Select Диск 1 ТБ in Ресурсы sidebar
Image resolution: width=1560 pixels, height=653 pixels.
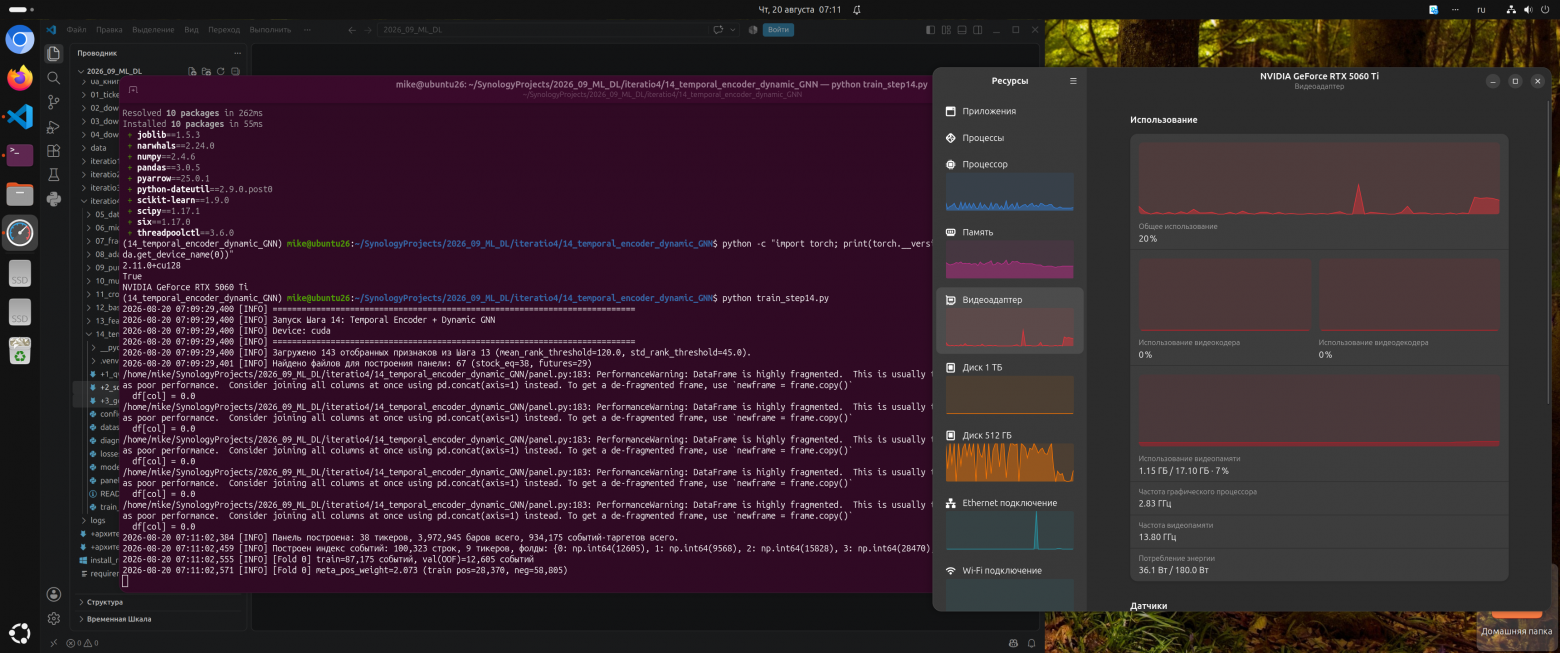[x=1009, y=387]
